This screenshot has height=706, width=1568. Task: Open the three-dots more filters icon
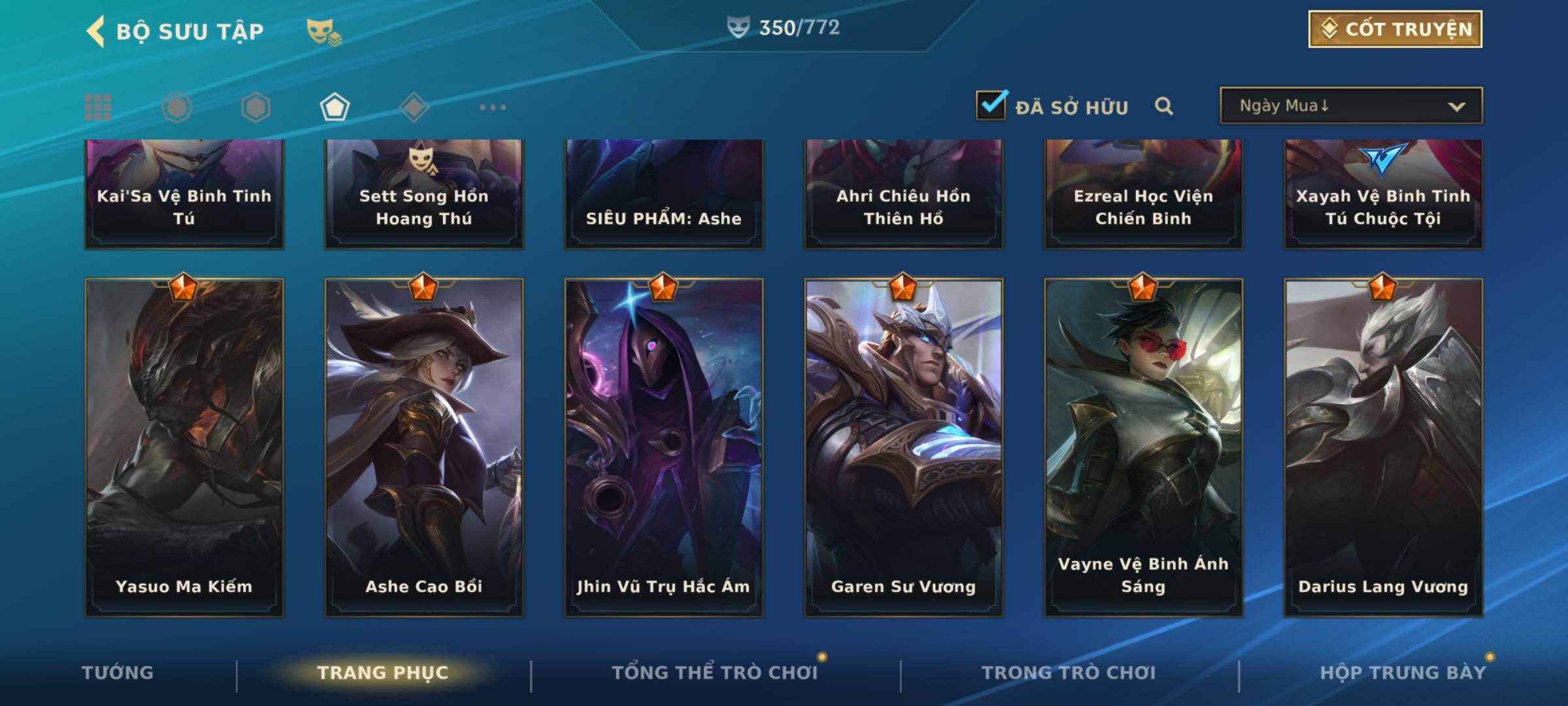click(493, 107)
